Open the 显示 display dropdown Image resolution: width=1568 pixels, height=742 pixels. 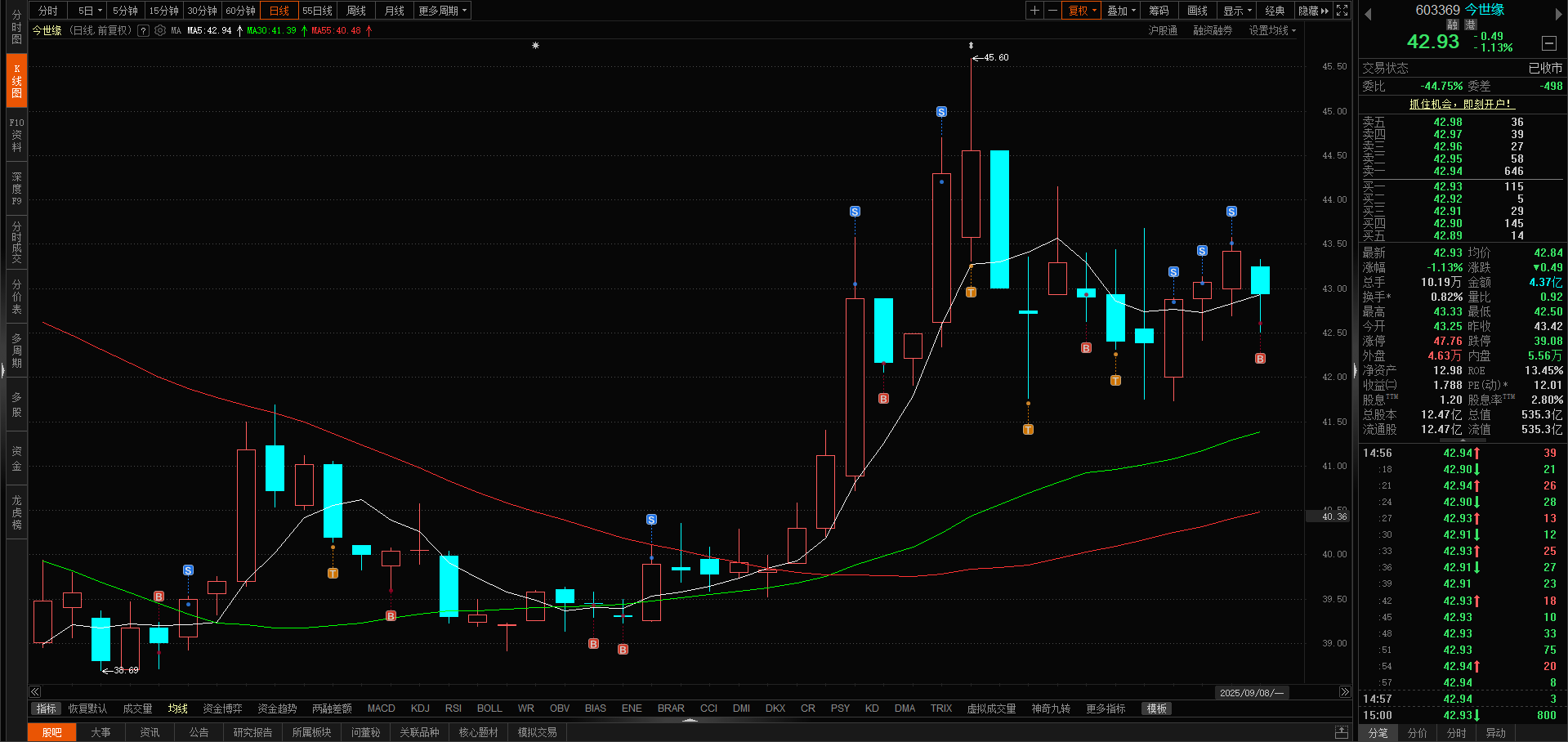click(x=1237, y=11)
